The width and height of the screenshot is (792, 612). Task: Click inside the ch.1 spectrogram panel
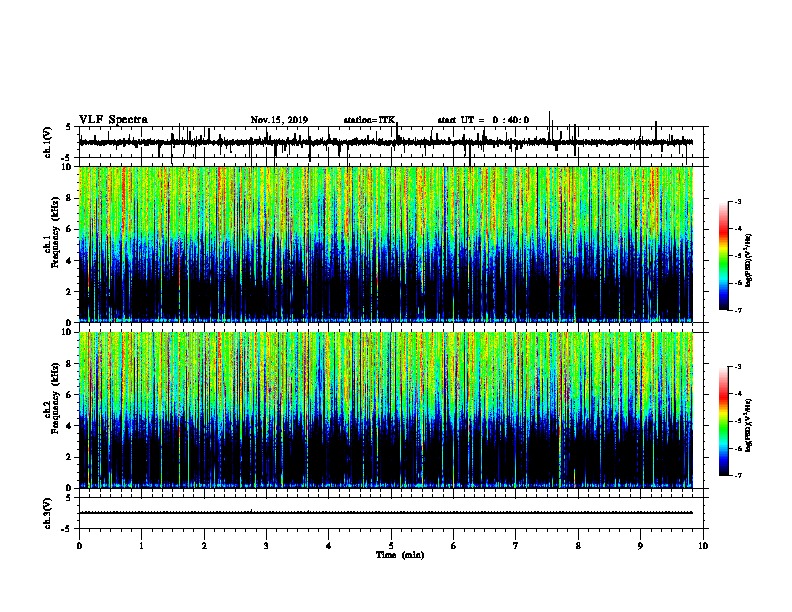[386, 244]
